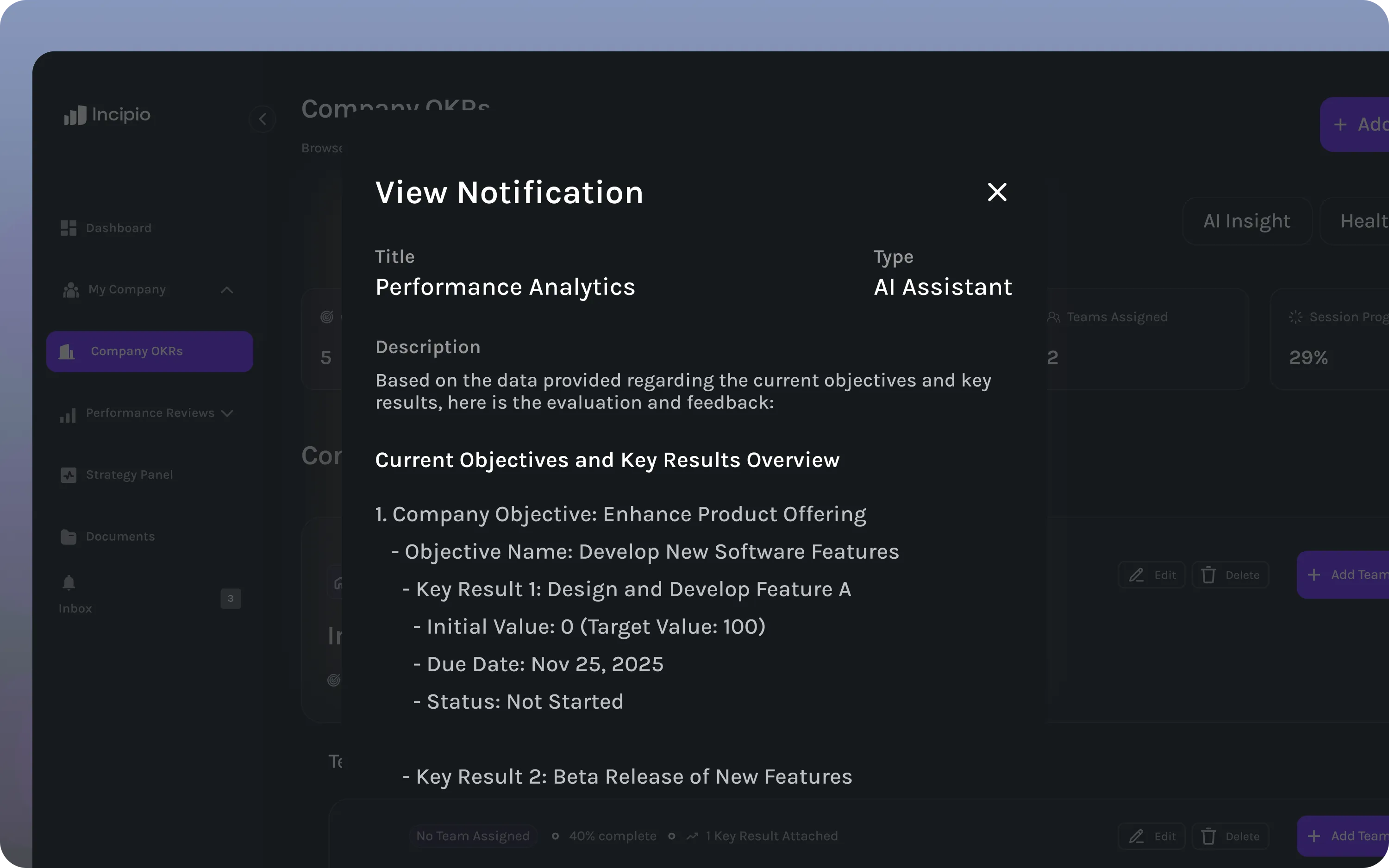Open the Inbox bell icon
The width and height of the screenshot is (1389, 868).
[69, 583]
